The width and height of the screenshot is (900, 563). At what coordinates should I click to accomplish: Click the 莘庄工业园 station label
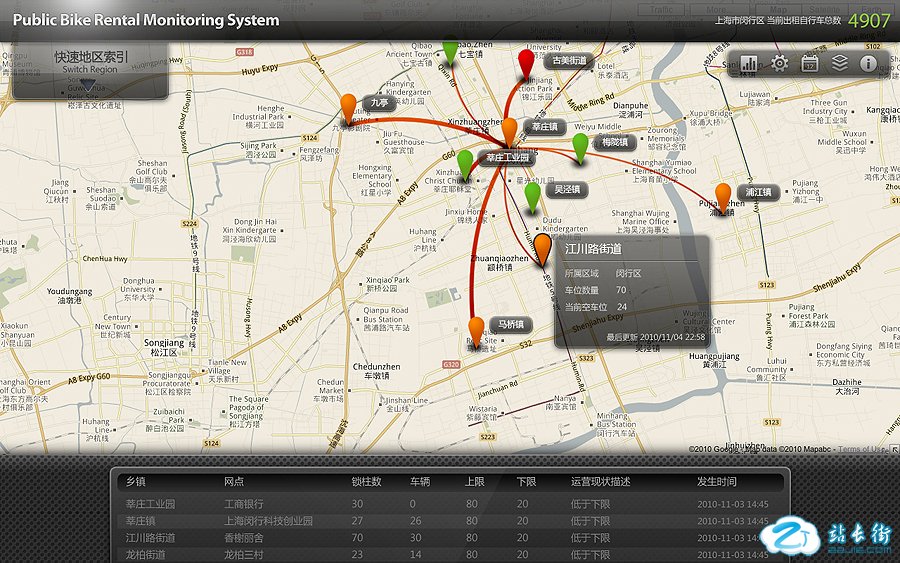[x=508, y=158]
